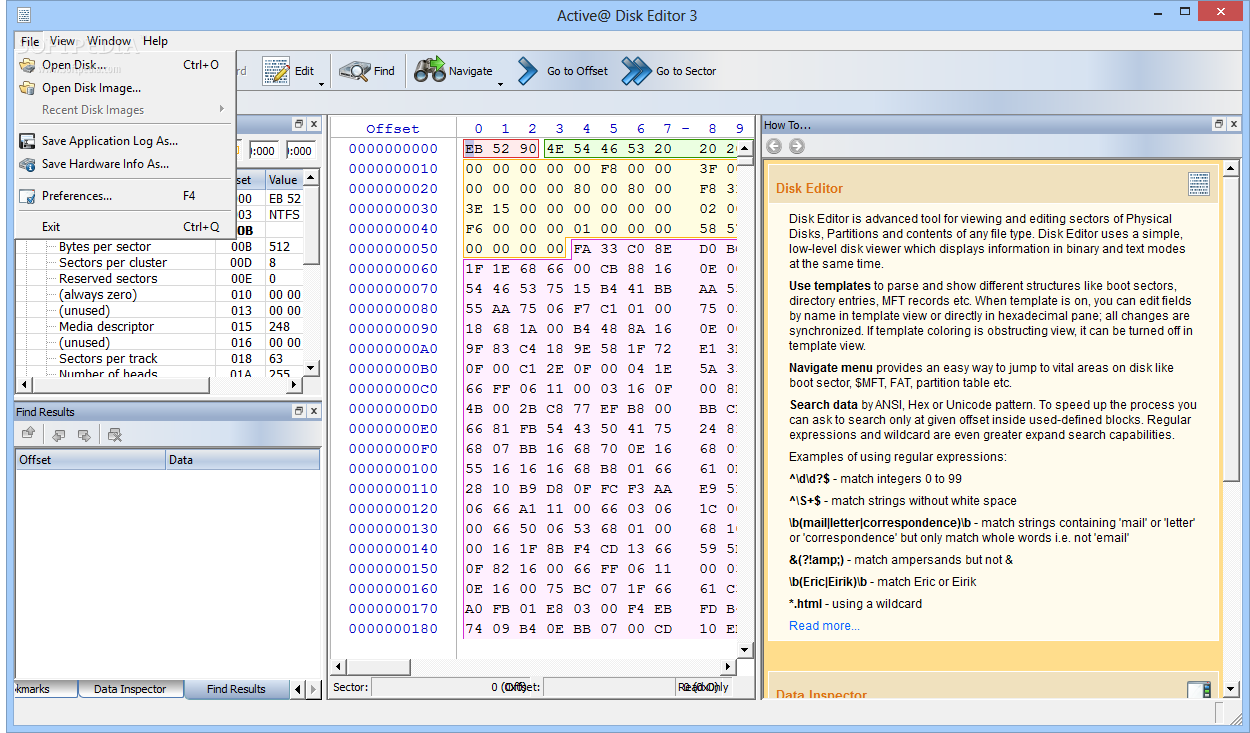1250x733 pixels.
Task: Click the first icon in Find Results toolbar
Action: pos(29,434)
